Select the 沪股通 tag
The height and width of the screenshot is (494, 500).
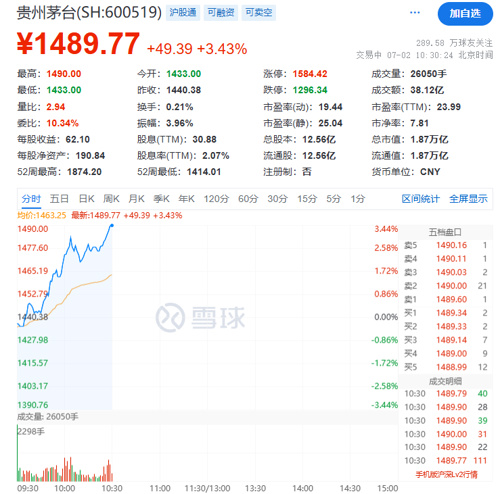tap(183, 13)
